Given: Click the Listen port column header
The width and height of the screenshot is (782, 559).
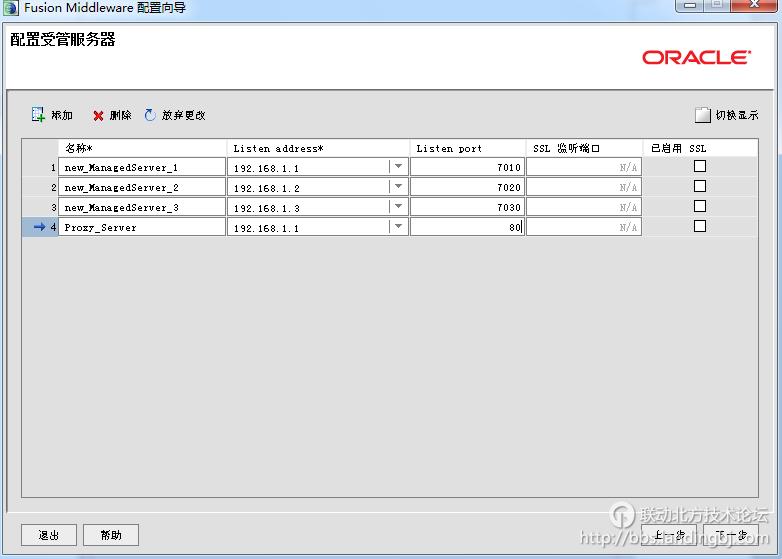Looking at the screenshot, I should 467,148.
